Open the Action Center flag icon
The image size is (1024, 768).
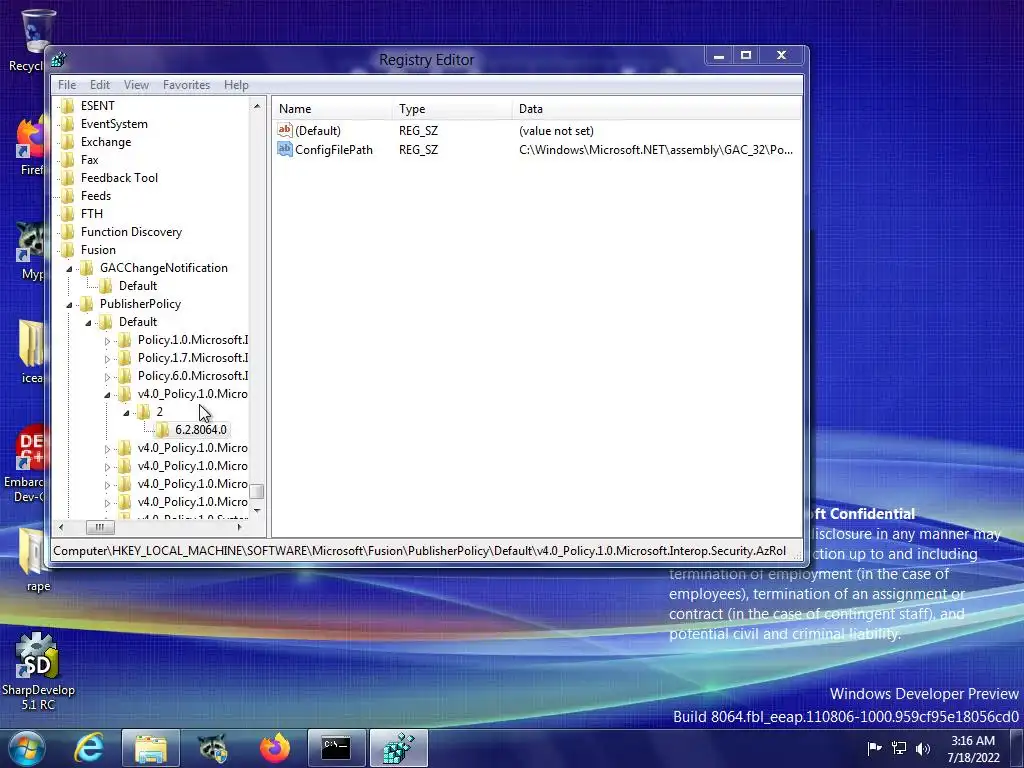874,748
